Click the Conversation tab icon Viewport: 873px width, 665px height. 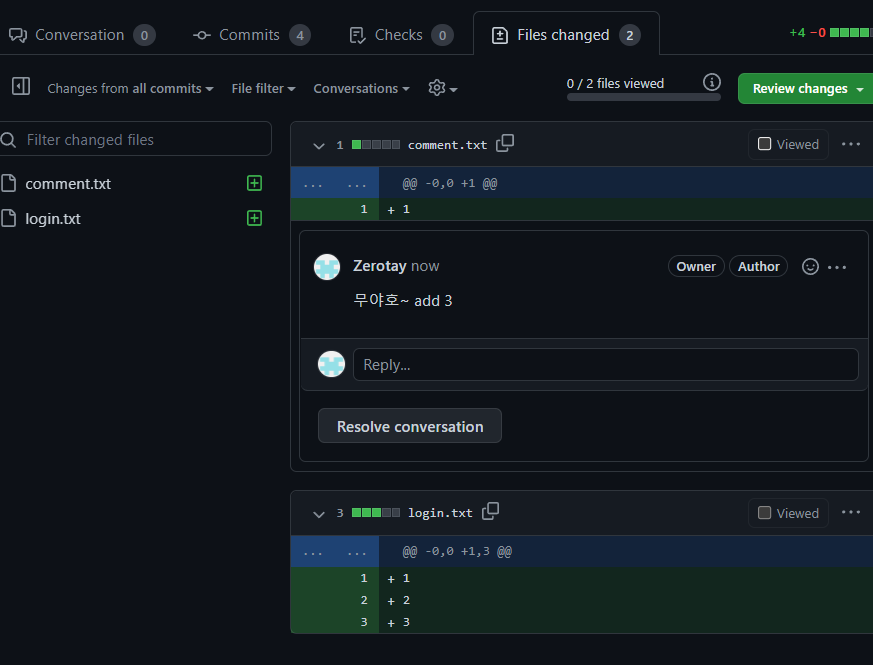pyautogui.click(x=18, y=35)
